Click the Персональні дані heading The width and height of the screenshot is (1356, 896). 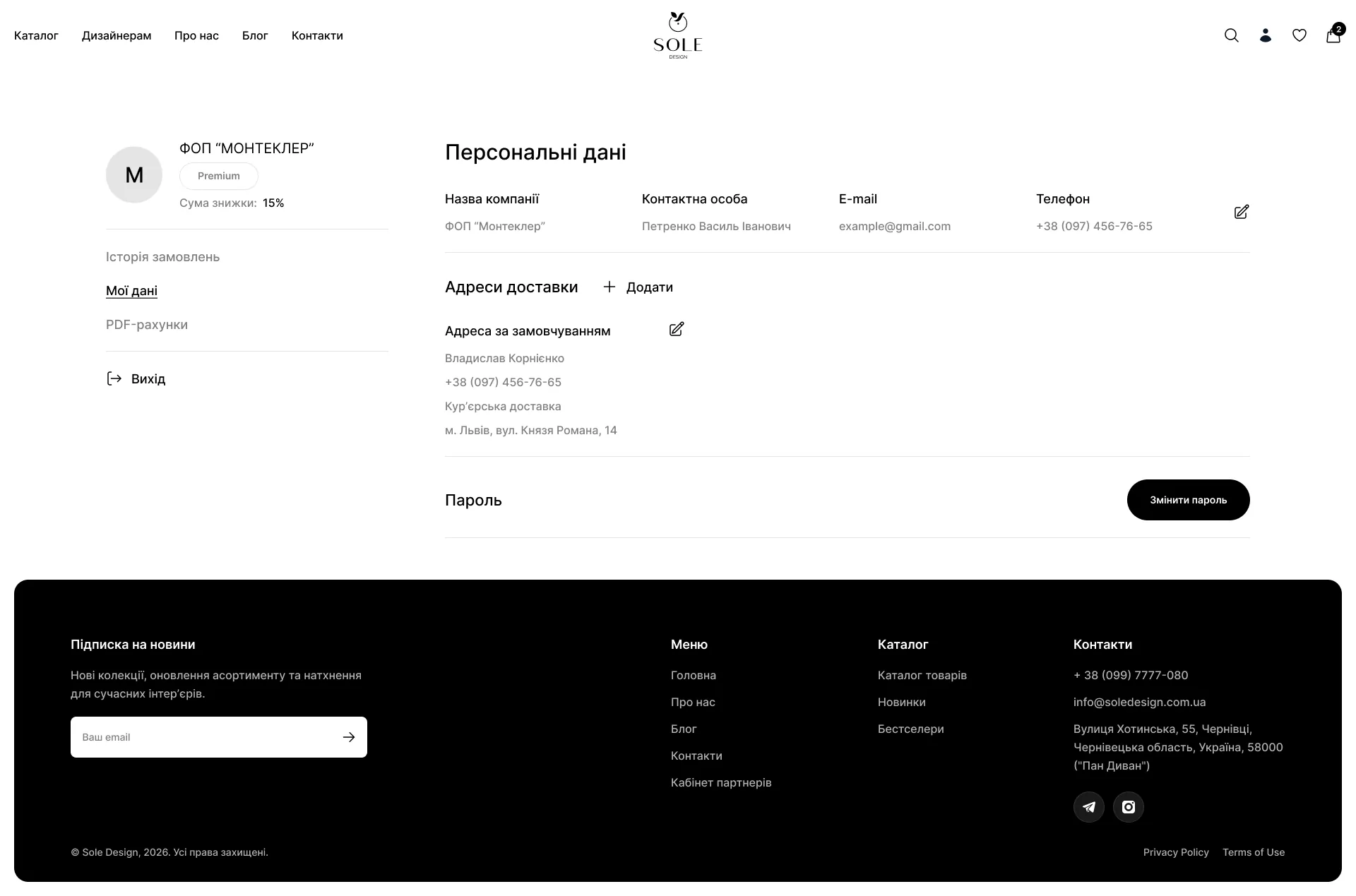click(x=535, y=153)
